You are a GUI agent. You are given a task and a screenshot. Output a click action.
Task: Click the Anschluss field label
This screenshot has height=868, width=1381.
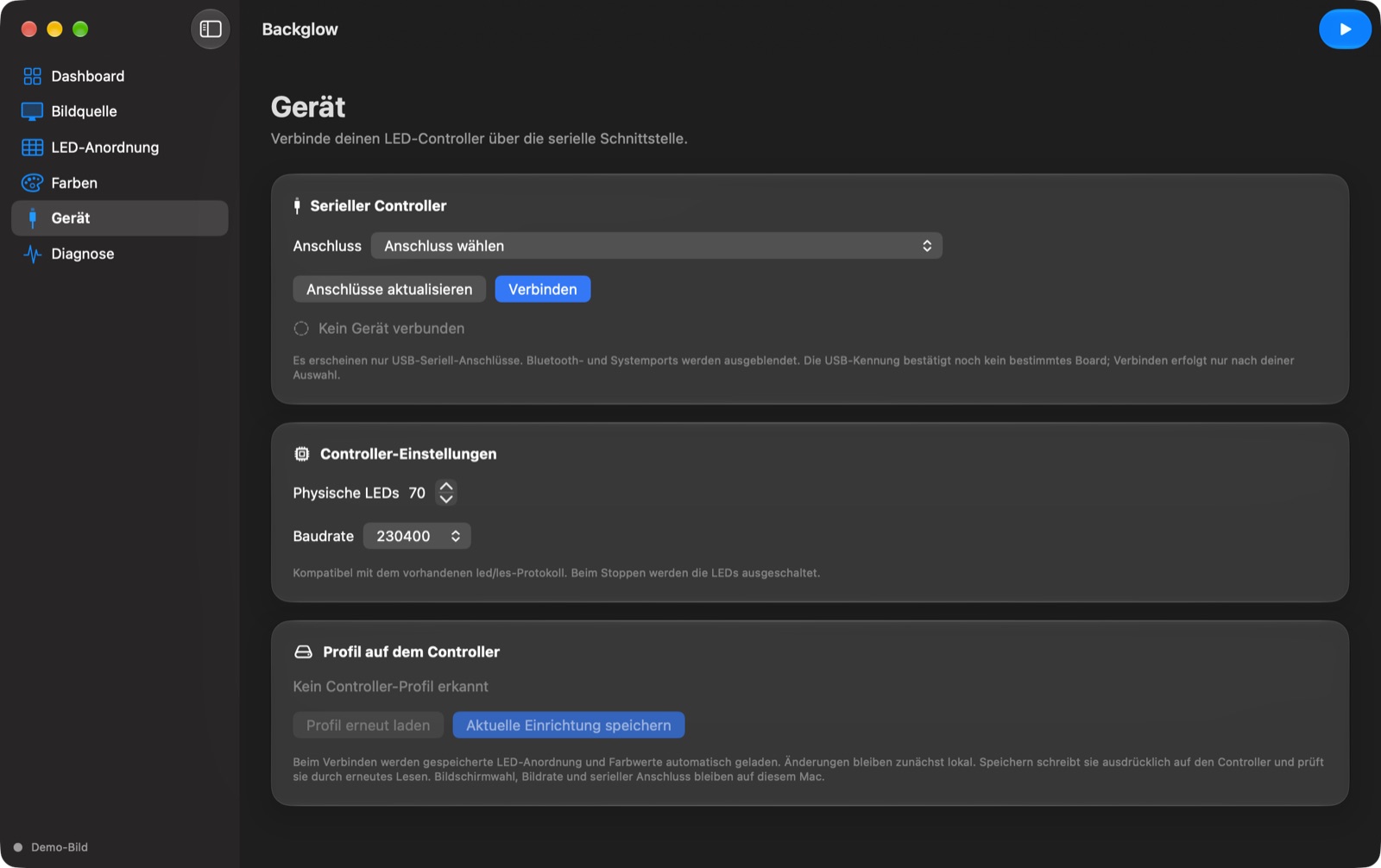pos(327,246)
